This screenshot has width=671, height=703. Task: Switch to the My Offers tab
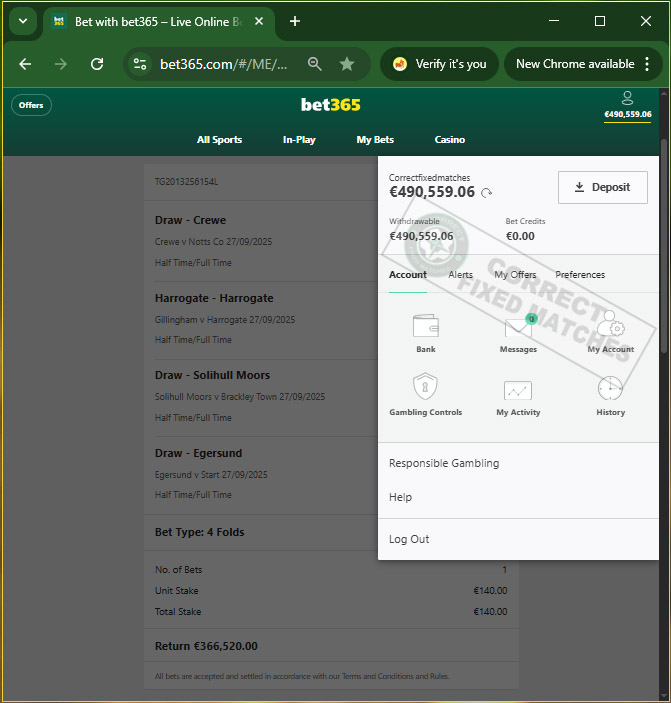[x=515, y=275]
